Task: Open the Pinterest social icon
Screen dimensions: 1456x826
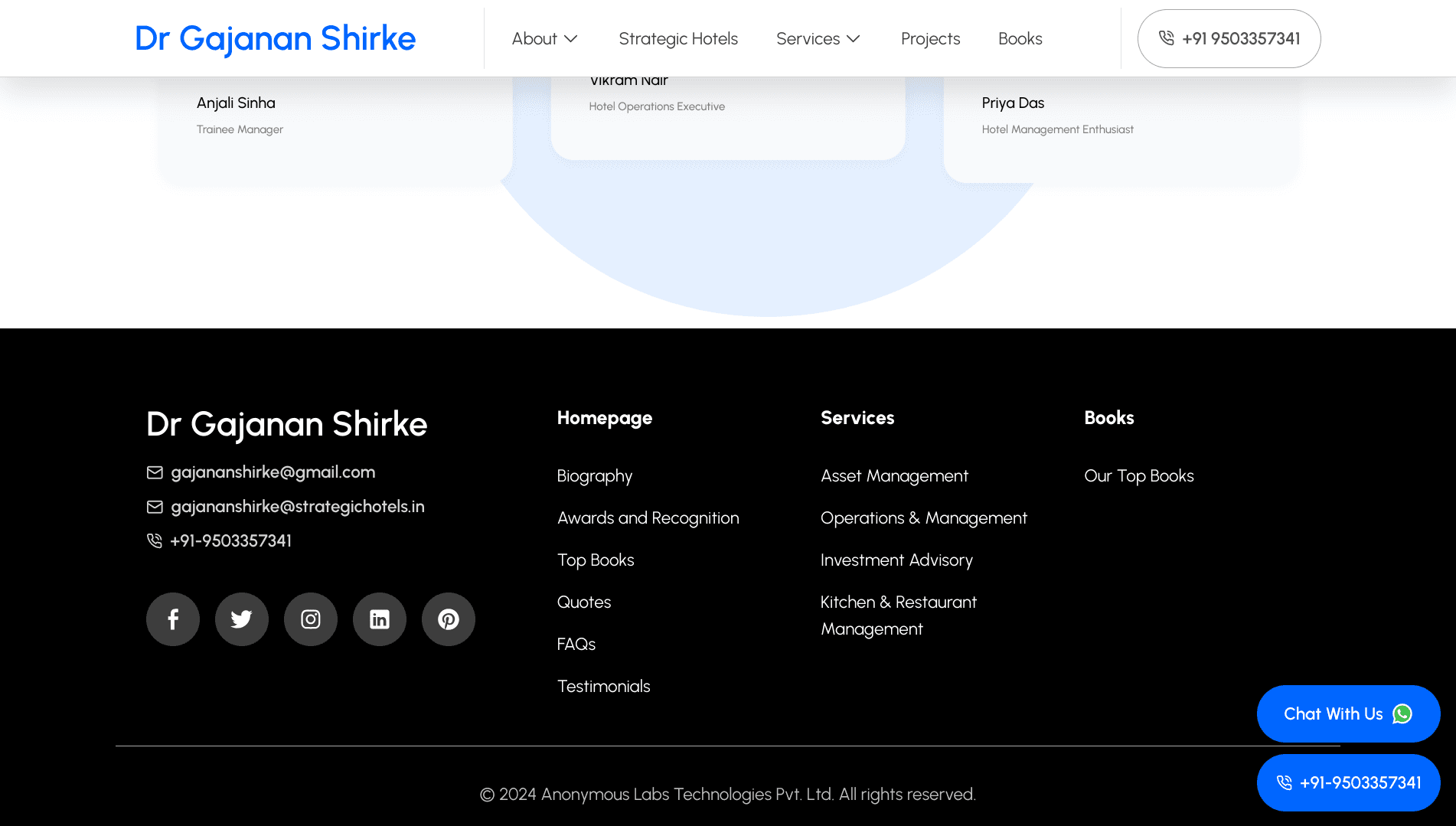Action: [x=449, y=619]
